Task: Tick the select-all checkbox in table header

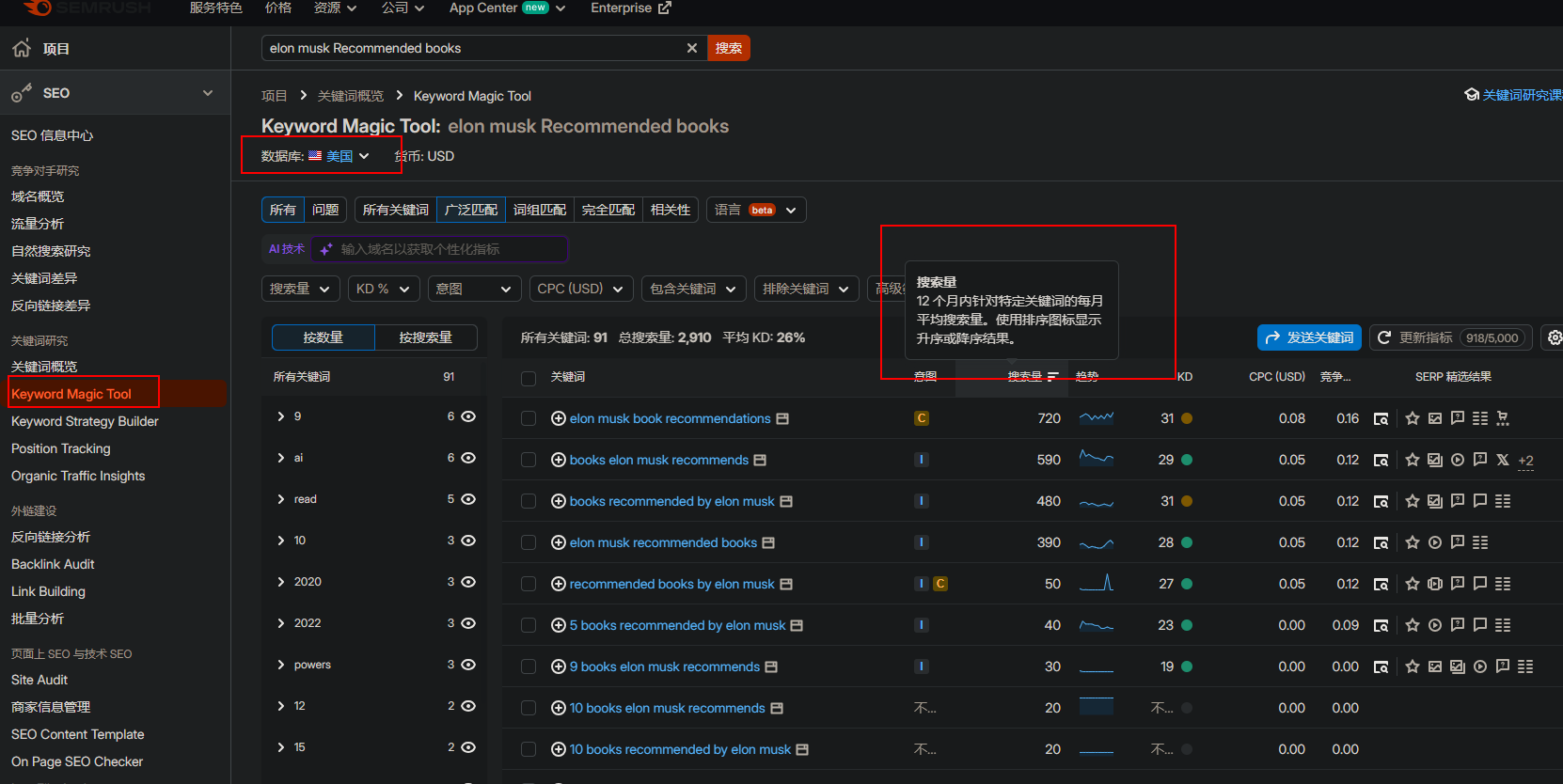Action: pos(529,378)
